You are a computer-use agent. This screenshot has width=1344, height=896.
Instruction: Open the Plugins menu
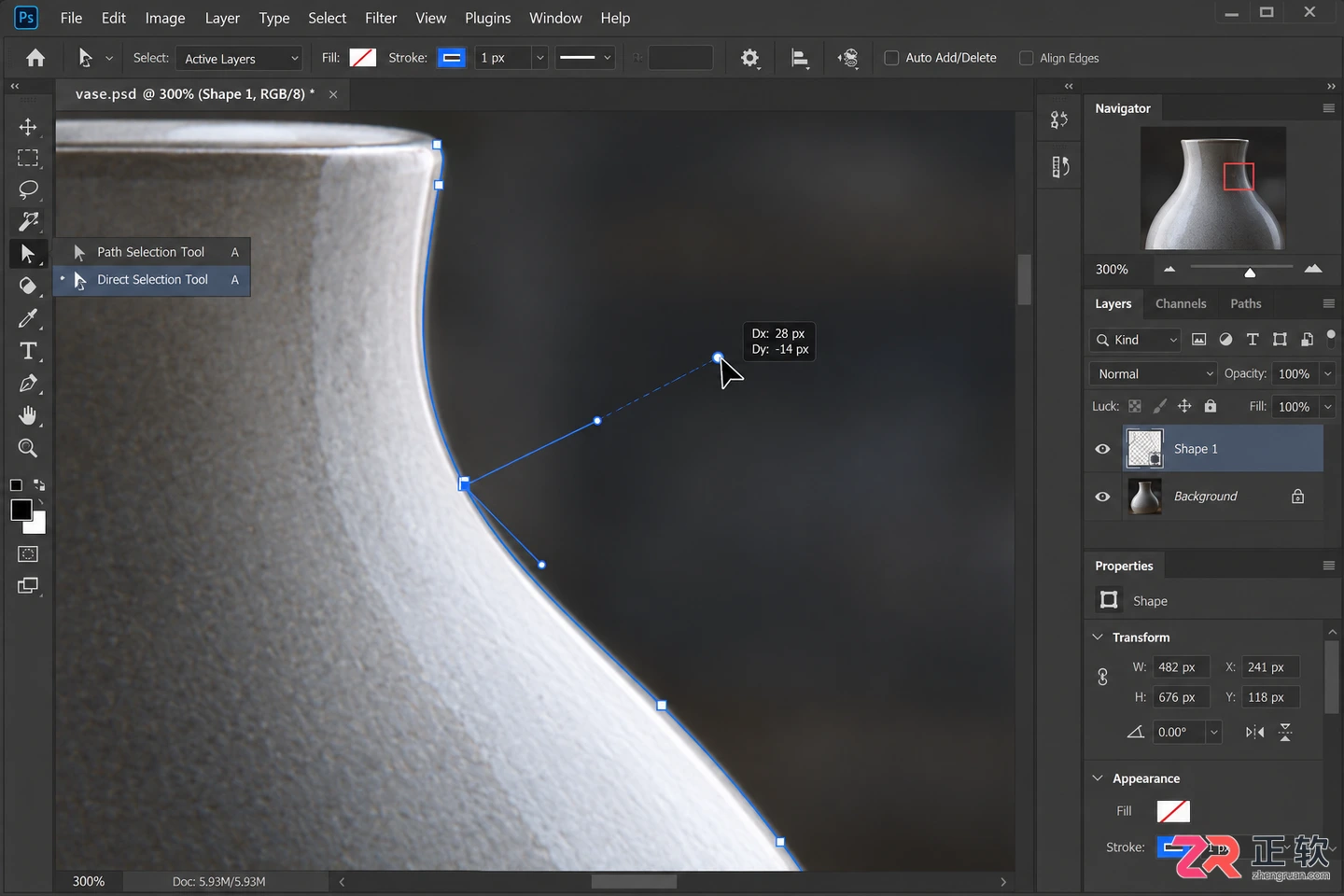[x=488, y=18]
